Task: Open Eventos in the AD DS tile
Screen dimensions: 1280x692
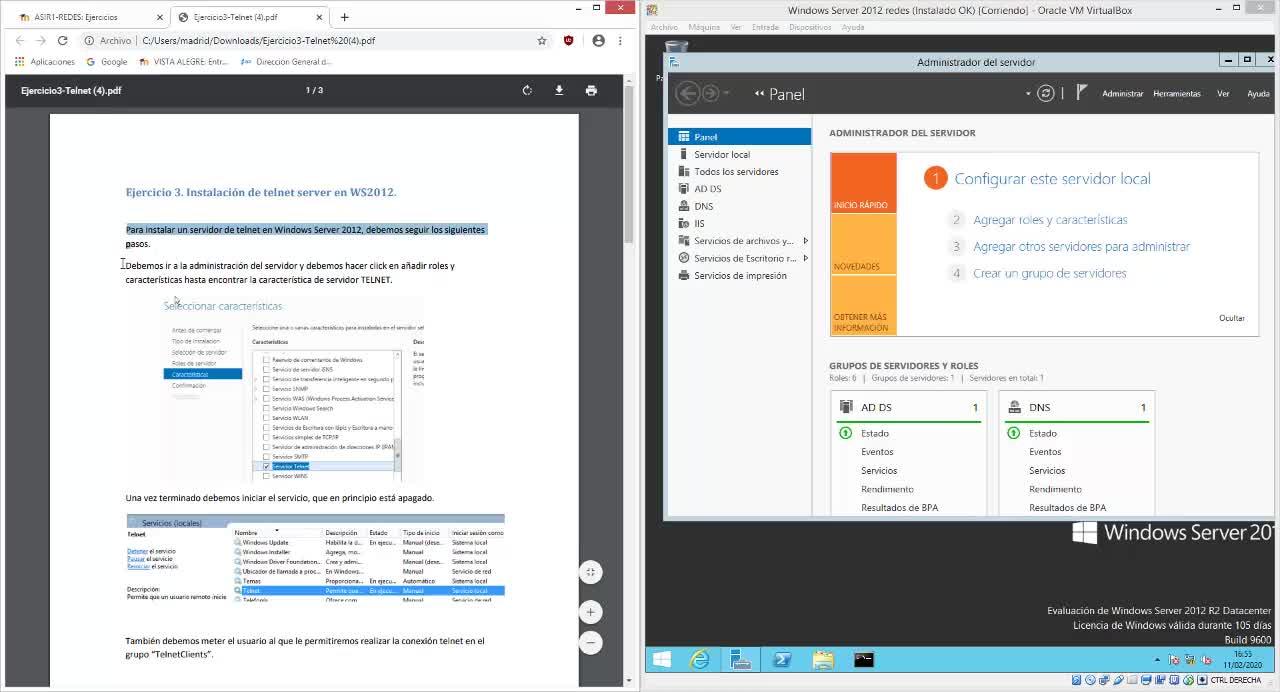Action: coord(877,452)
